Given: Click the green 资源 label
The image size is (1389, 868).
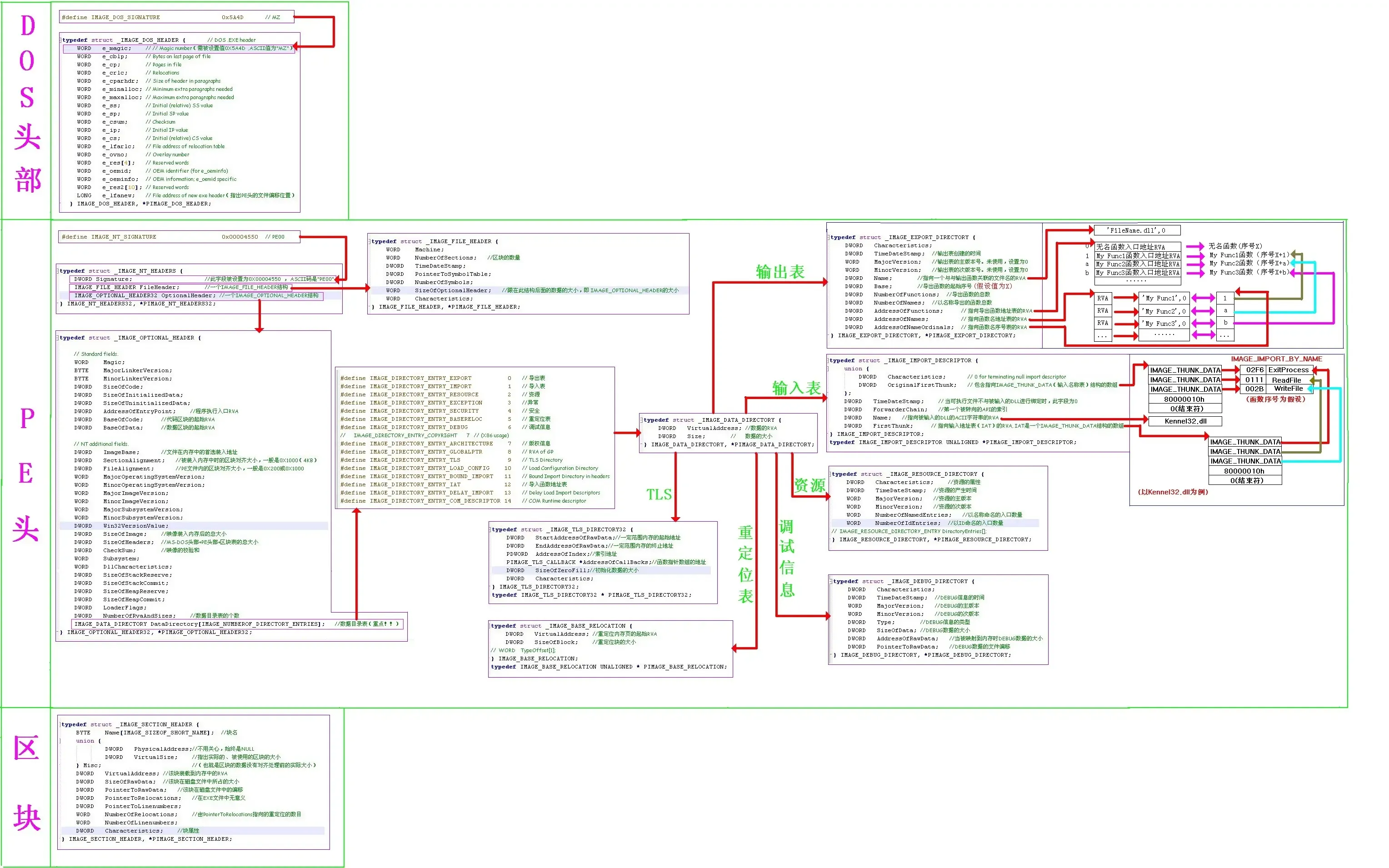Looking at the screenshot, I should [x=809, y=486].
